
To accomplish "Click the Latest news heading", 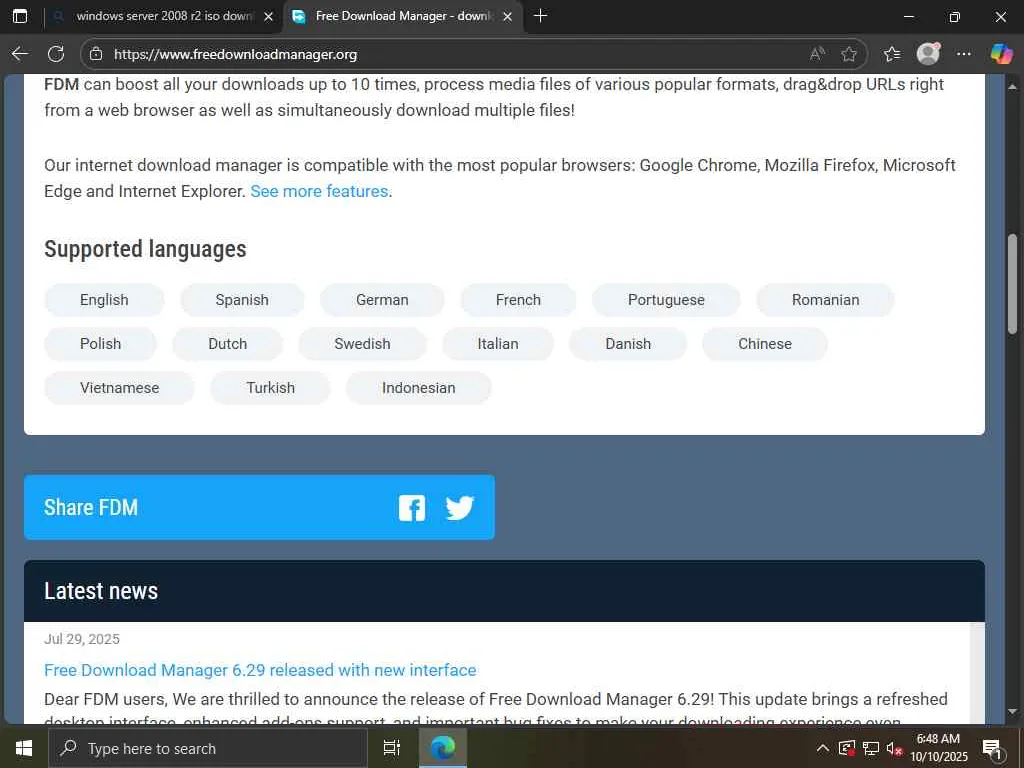I will click(x=101, y=591).
